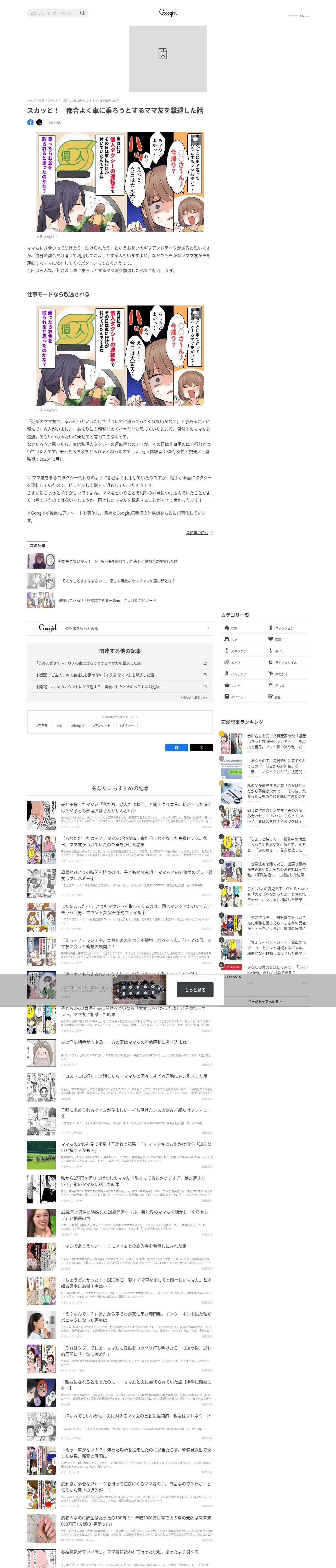Click the トップ breadcrumb link
The image size is (336, 1568).
tap(31, 100)
